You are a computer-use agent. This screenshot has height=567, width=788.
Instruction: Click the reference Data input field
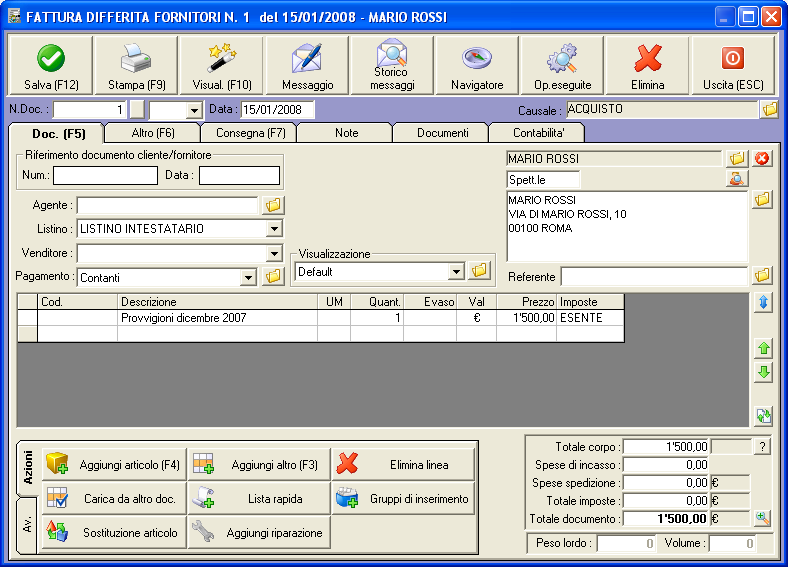pos(239,175)
